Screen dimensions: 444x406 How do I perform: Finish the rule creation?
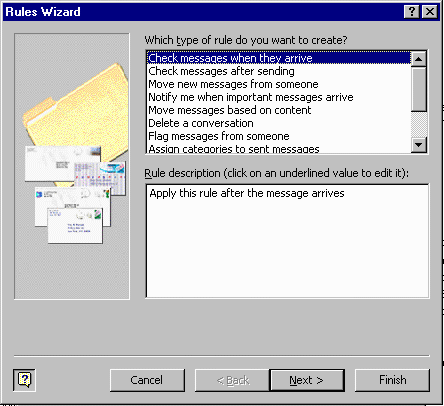pos(392,380)
